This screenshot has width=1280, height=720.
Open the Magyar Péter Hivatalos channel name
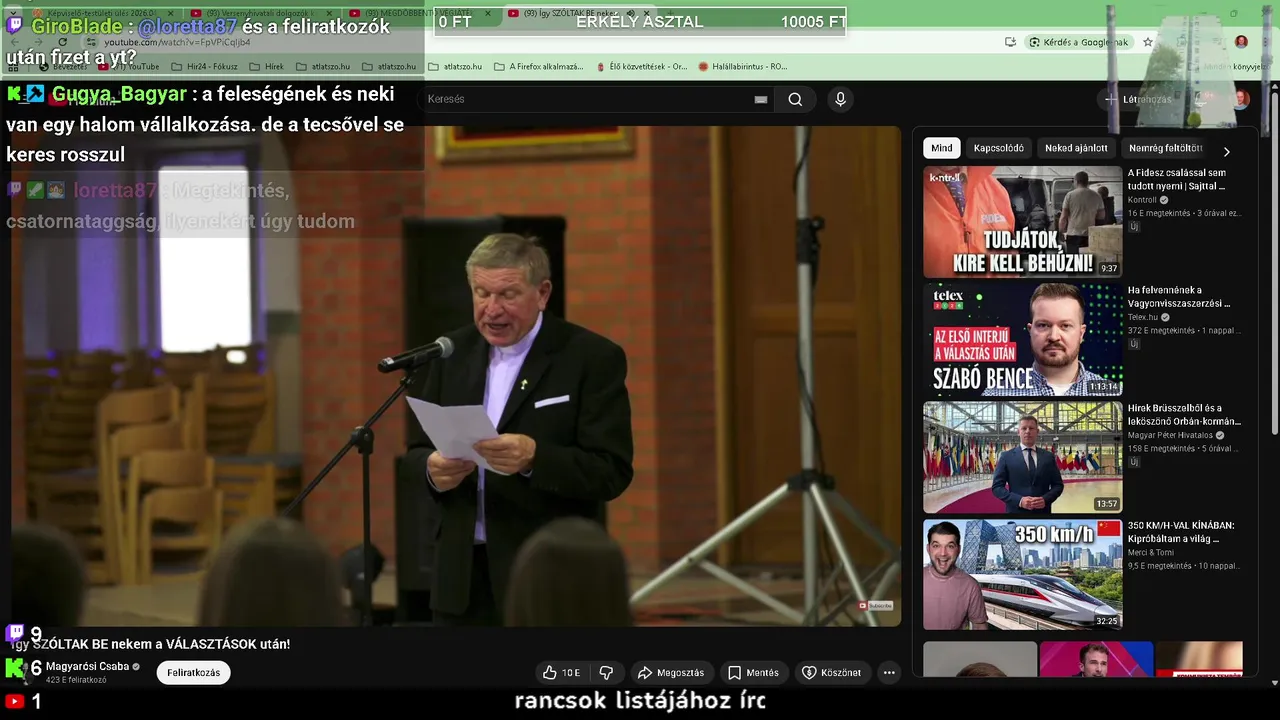(1170, 435)
